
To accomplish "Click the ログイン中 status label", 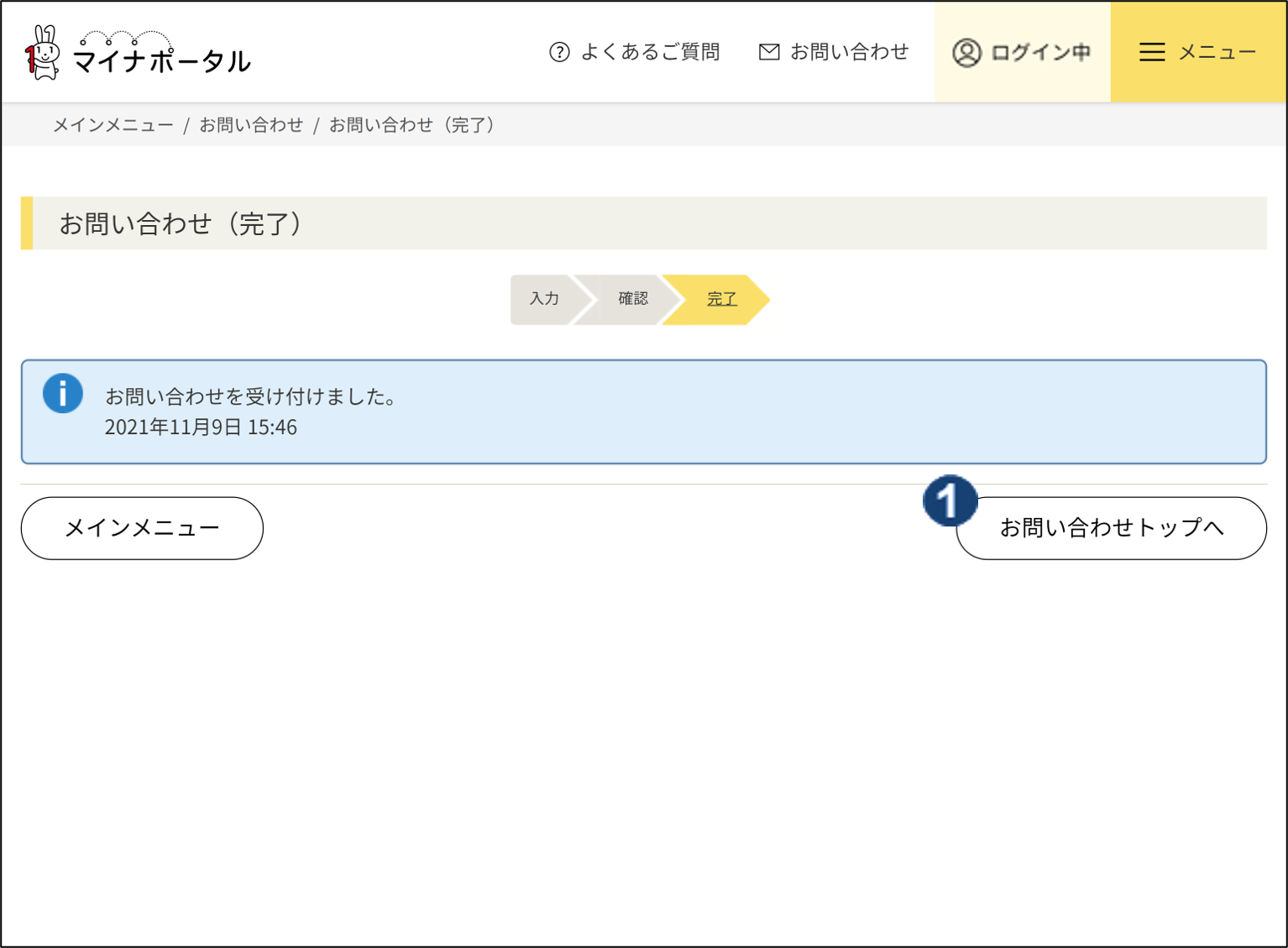I will click(x=1040, y=52).
